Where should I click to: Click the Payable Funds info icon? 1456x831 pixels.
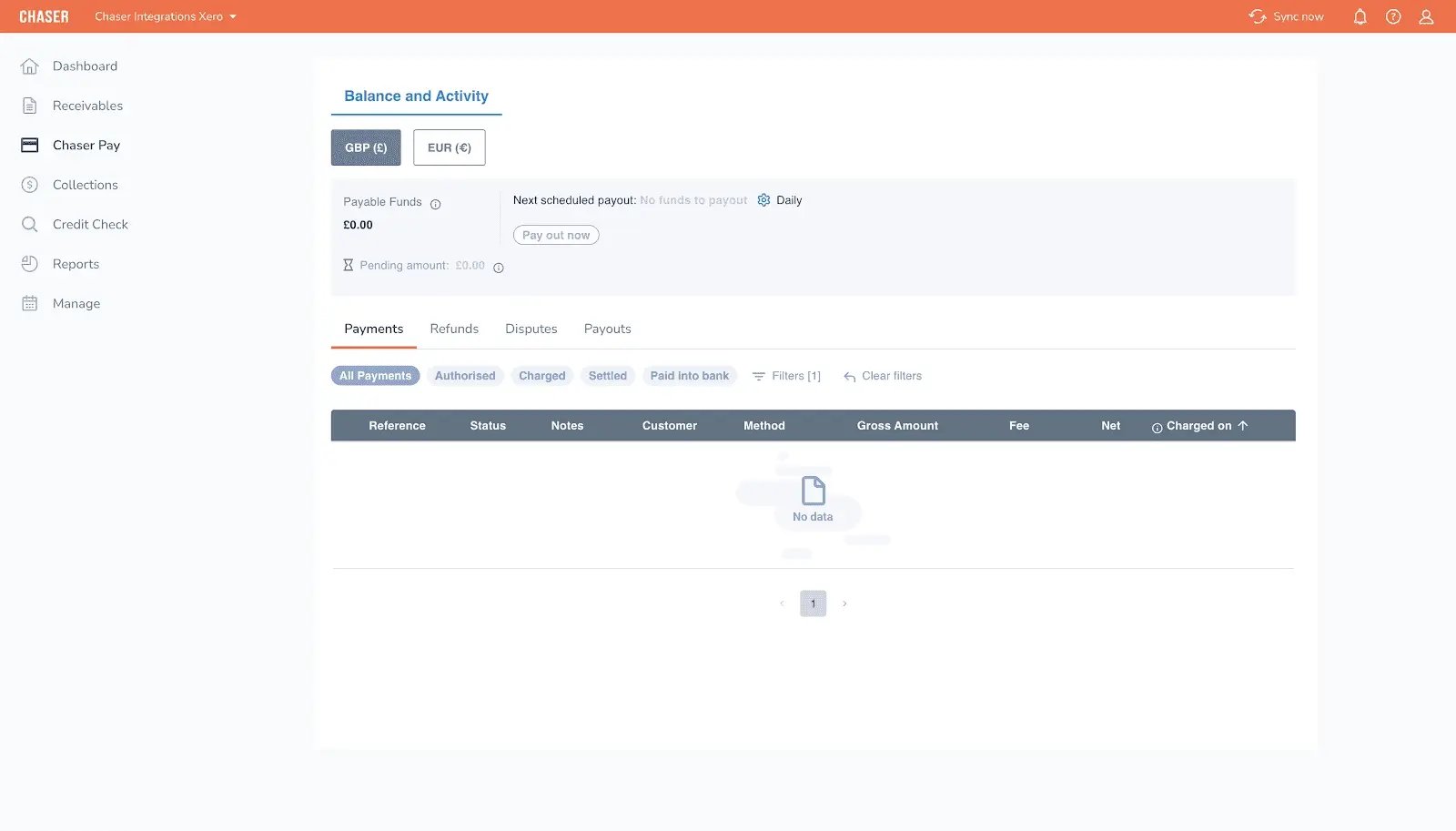coord(435,204)
